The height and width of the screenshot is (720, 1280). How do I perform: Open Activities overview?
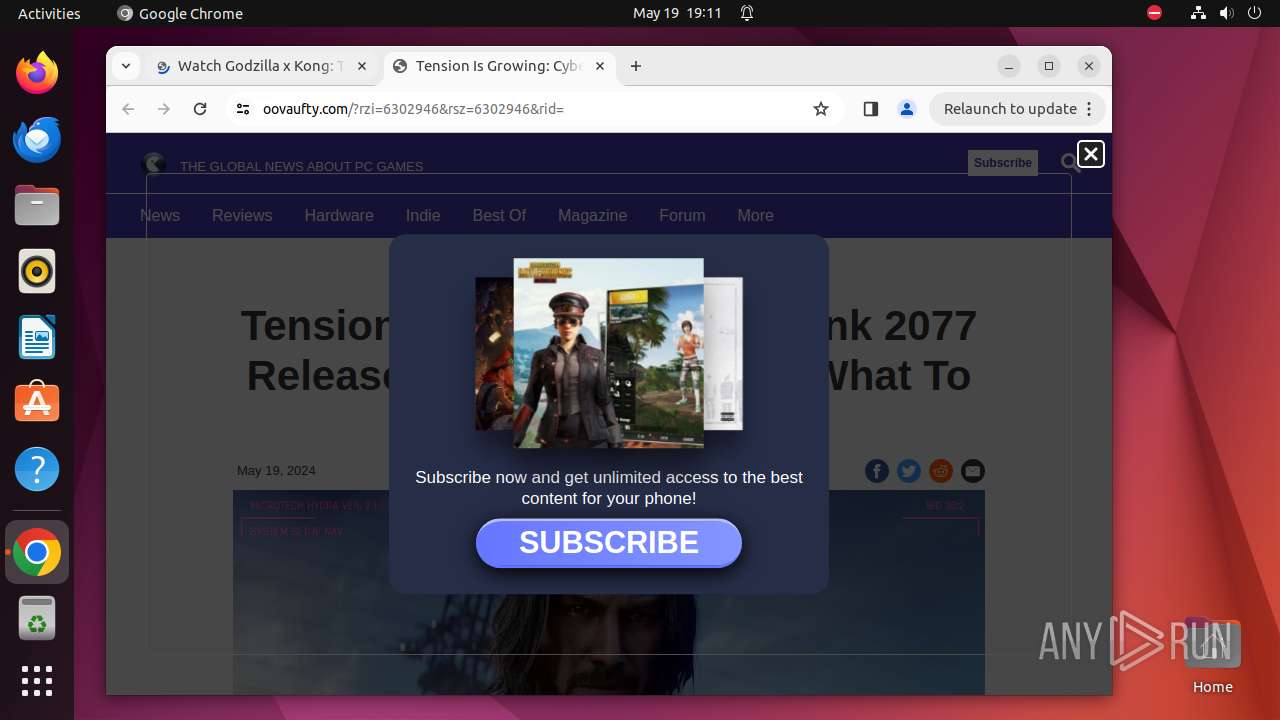(49, 13)
